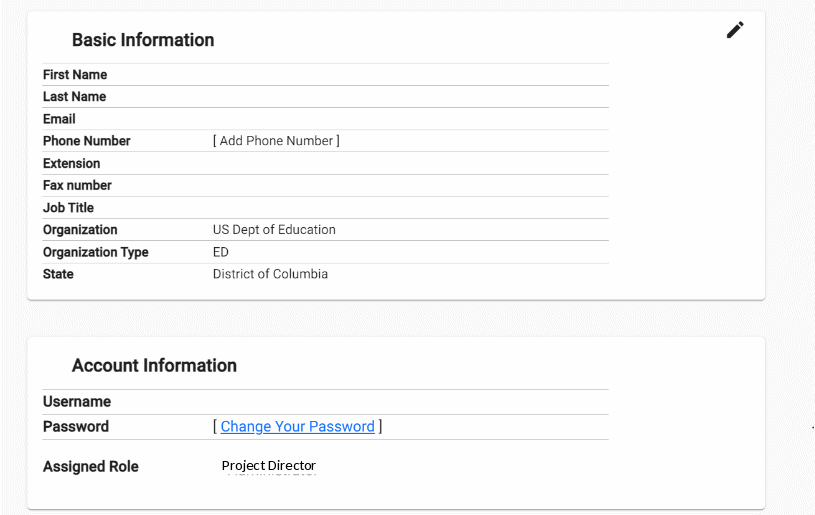Select the First Name row label
815x515 pixels.
(75, 75)
